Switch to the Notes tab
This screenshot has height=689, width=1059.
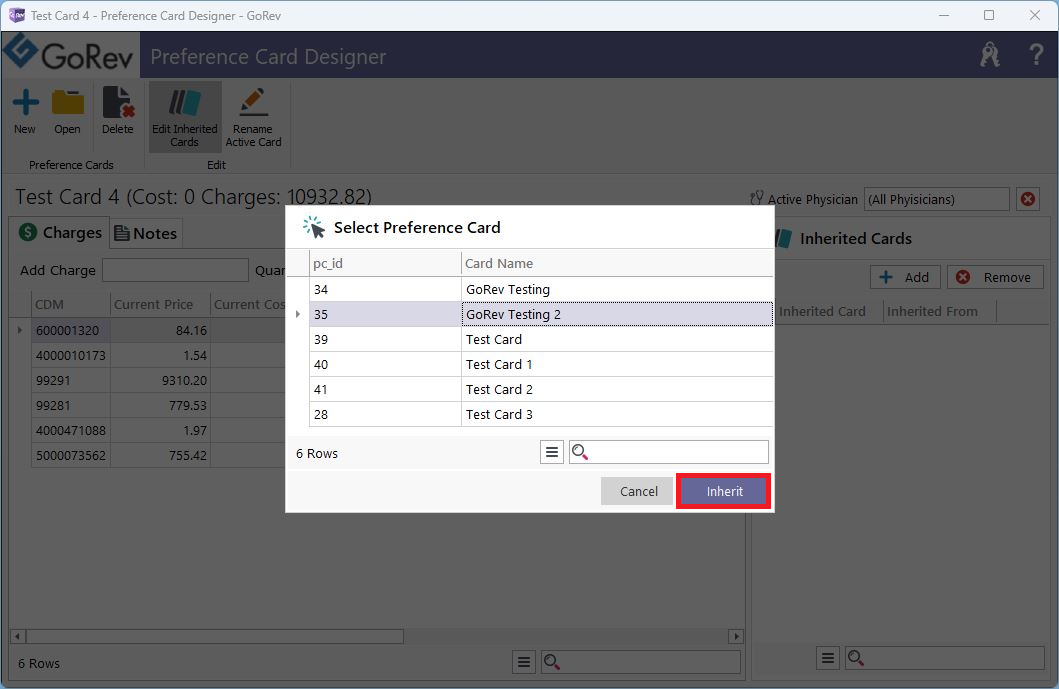[146, 234]
